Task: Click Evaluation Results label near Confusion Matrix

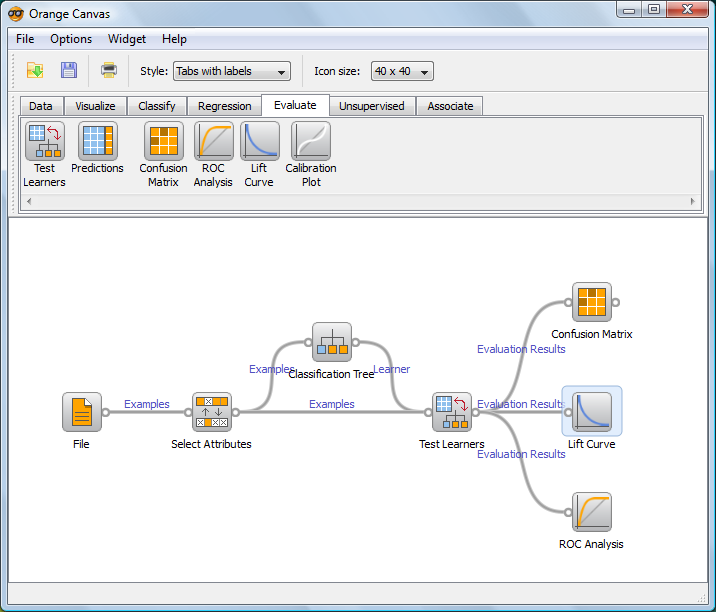Action: tap(521, 349)
